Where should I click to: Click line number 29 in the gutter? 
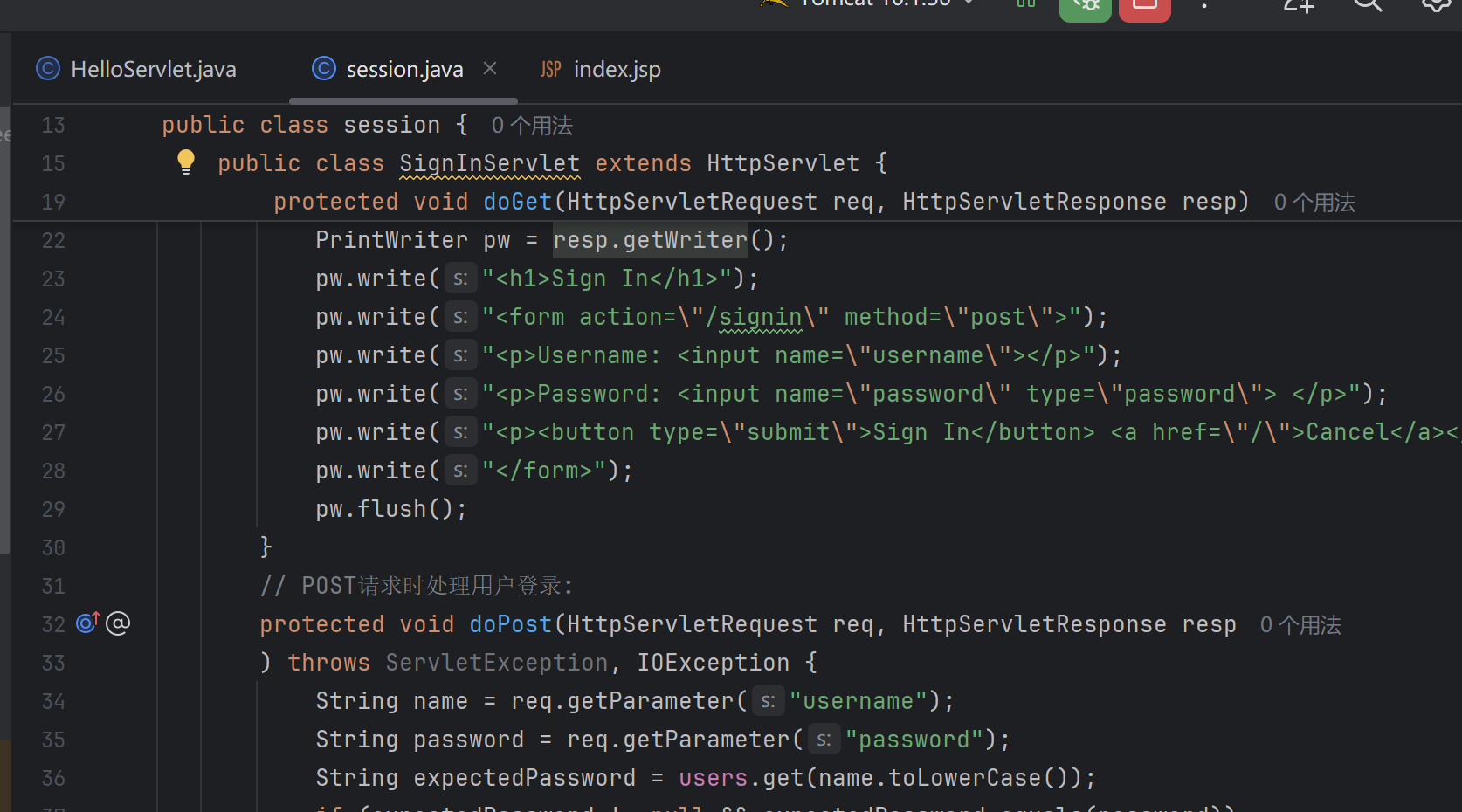point(53,509)
